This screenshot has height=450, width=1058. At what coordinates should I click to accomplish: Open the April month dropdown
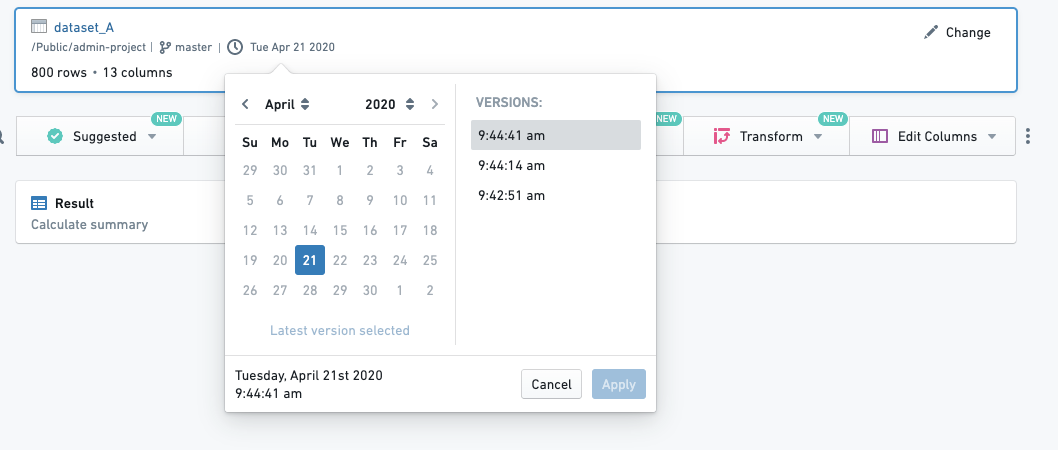click(287, 104)
